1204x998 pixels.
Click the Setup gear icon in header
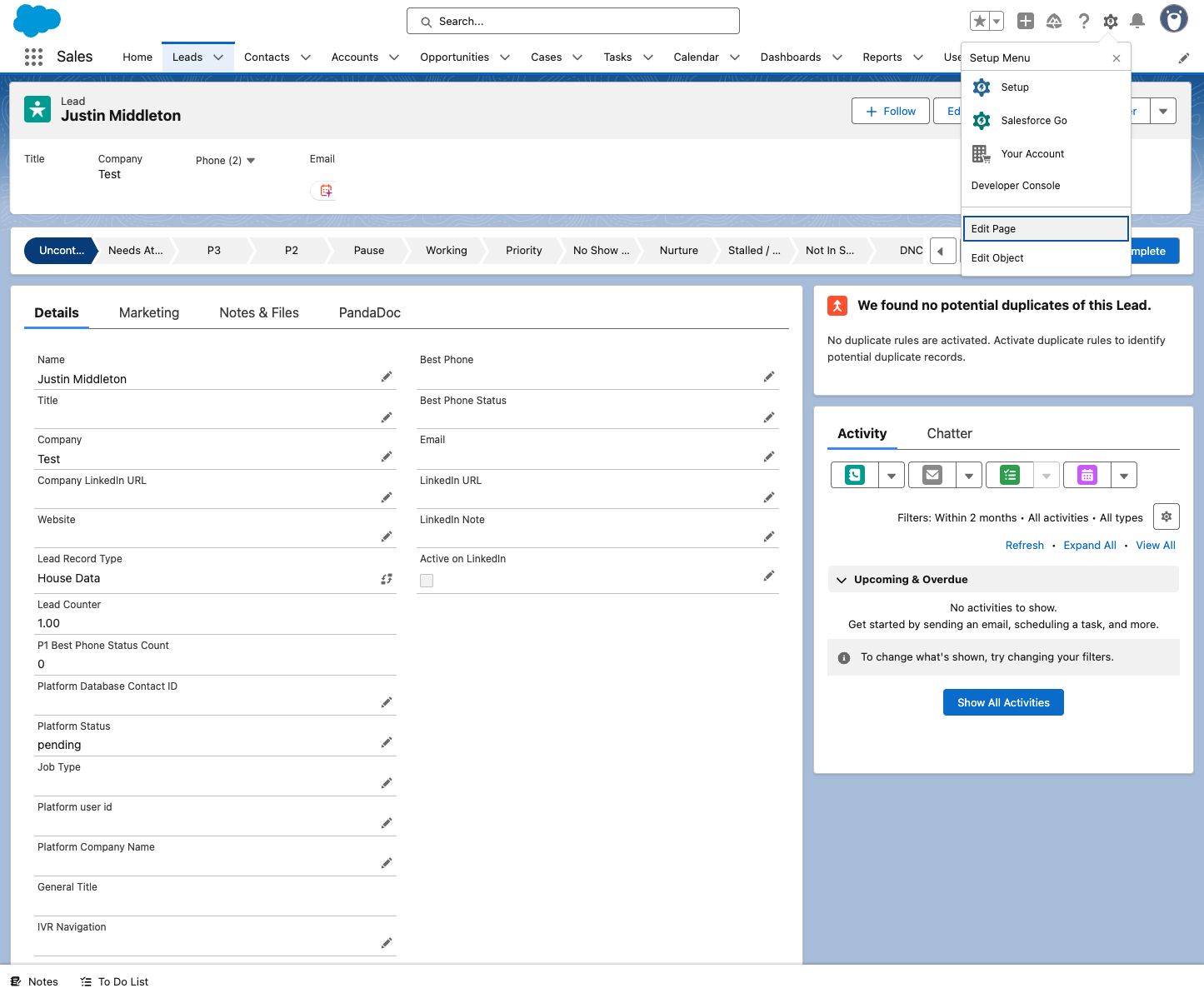click(1111, 21)
